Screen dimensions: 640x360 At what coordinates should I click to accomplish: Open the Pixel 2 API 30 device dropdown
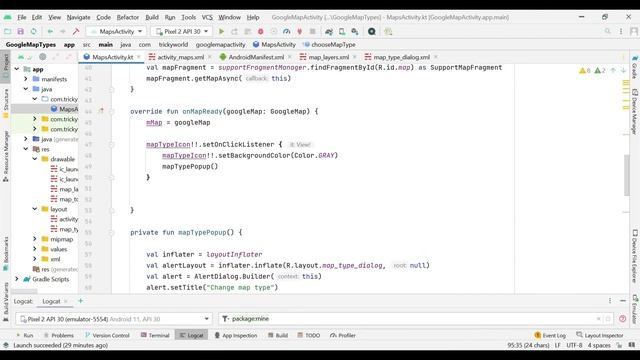click(182, 31)
